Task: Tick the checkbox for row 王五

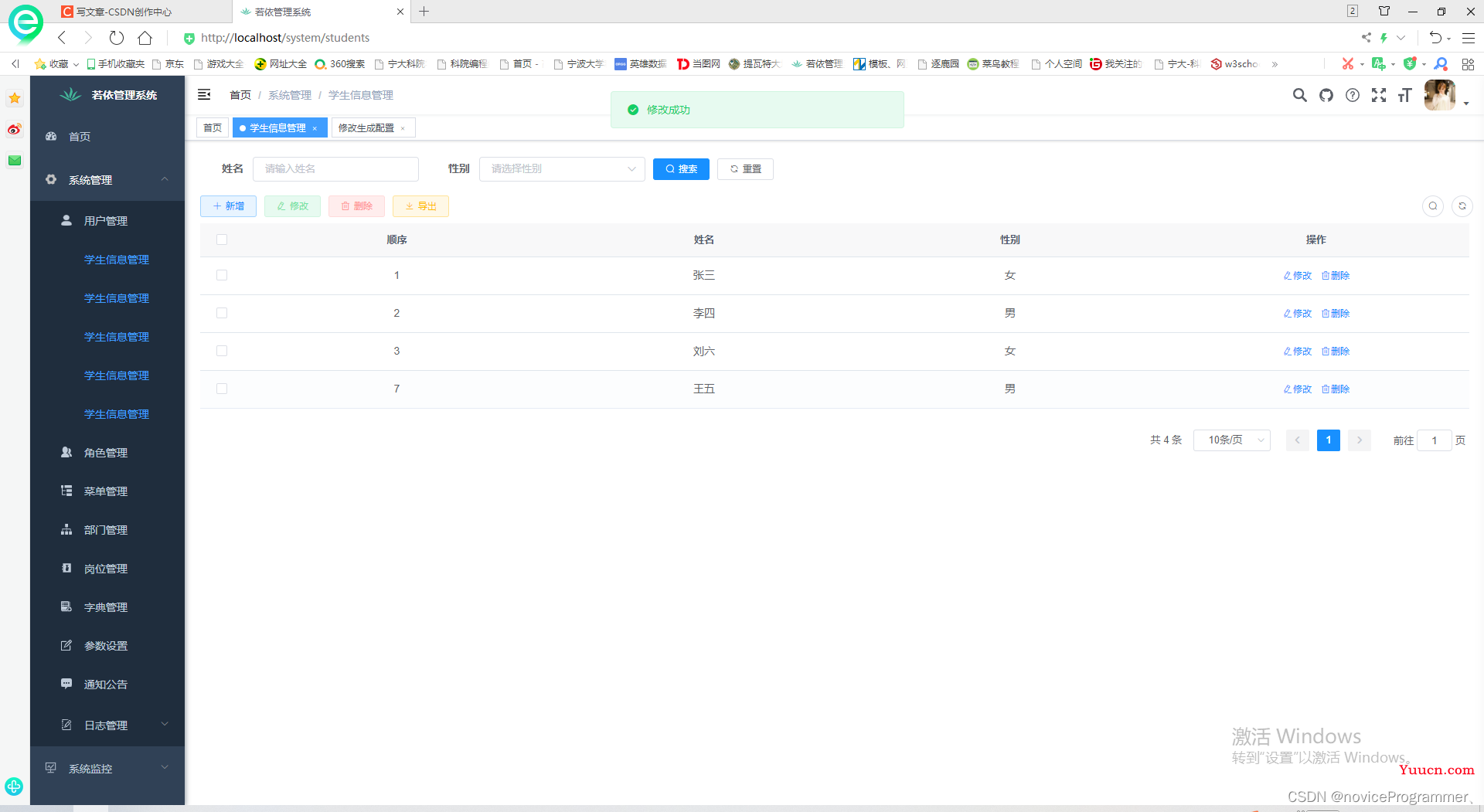Action: [222, 389]
